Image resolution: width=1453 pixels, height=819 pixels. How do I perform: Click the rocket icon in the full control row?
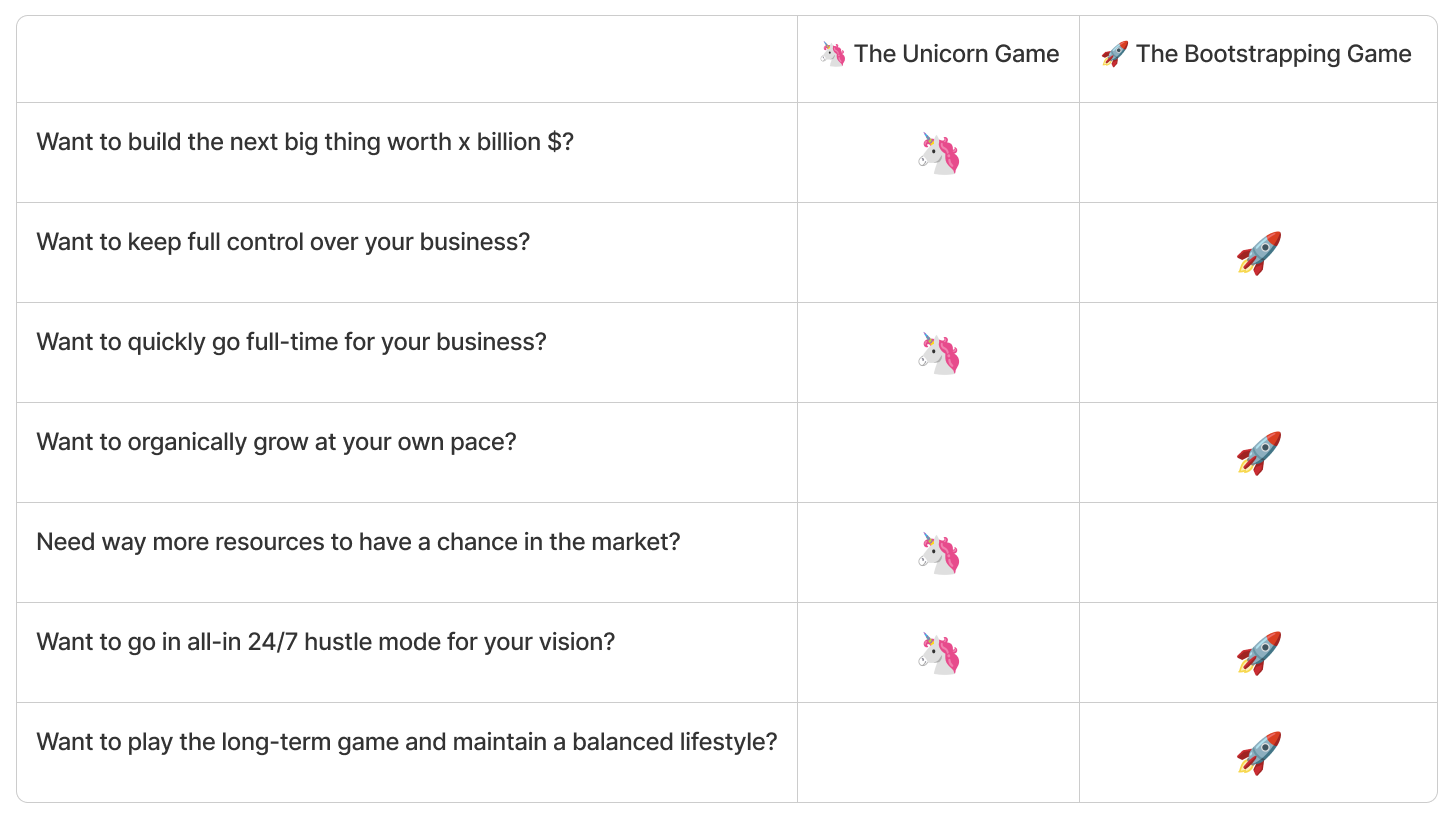point(1259,253)
